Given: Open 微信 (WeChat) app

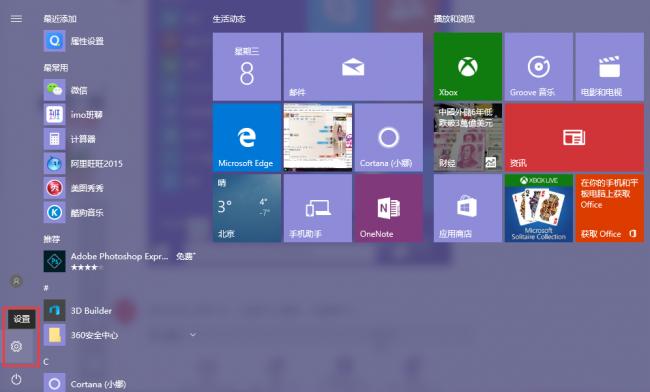Looking at the screenshot, I should [x=120, y=90].
